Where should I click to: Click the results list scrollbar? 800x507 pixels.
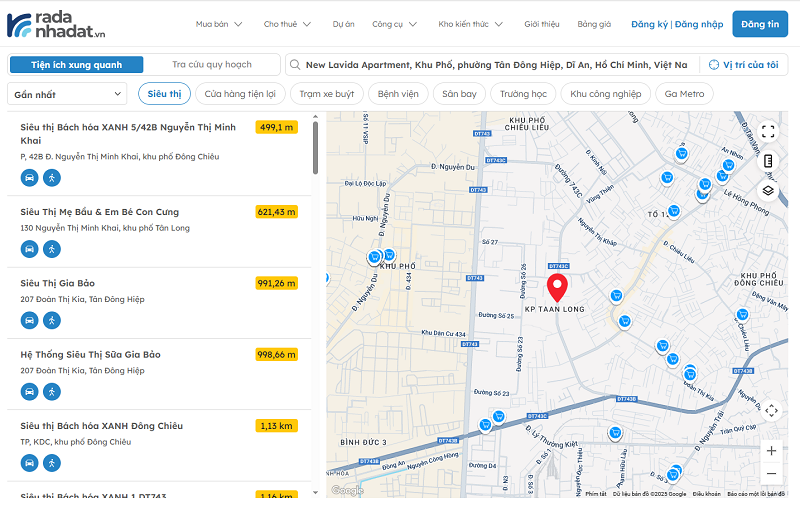pyautogui.click(x=316, y=150)
